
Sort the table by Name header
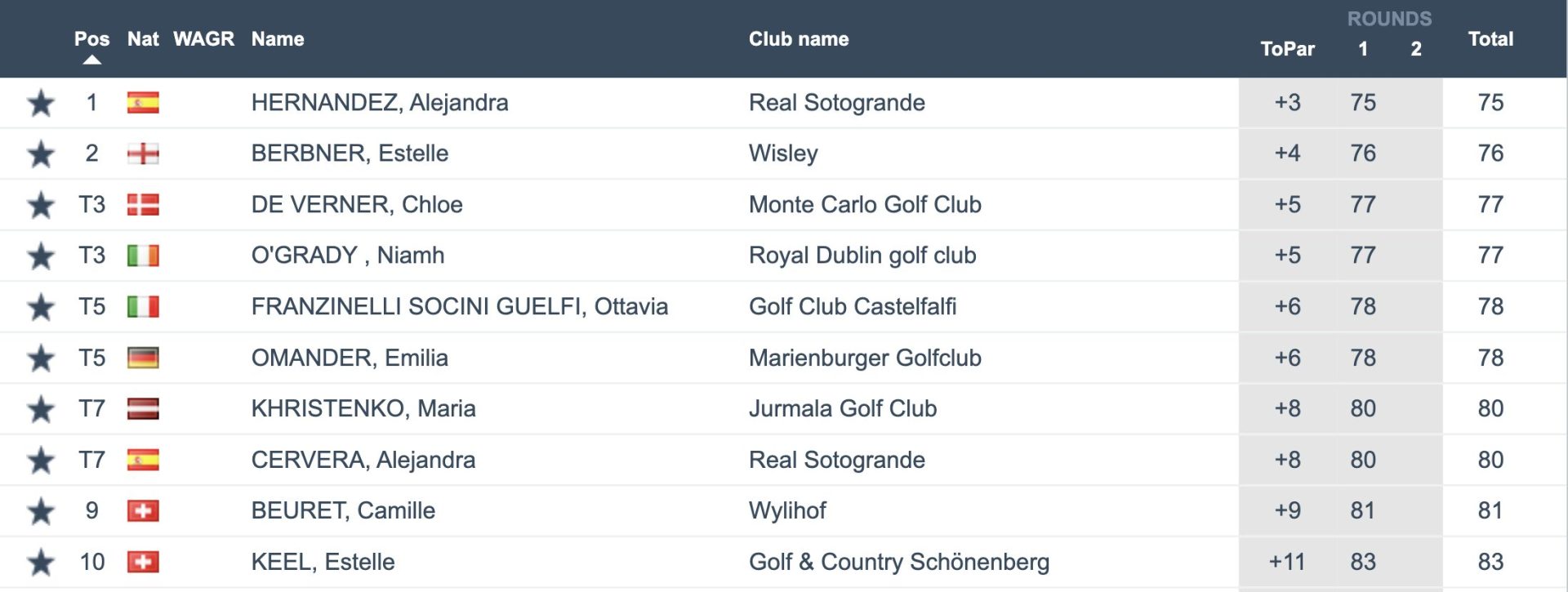coord(278,38)
